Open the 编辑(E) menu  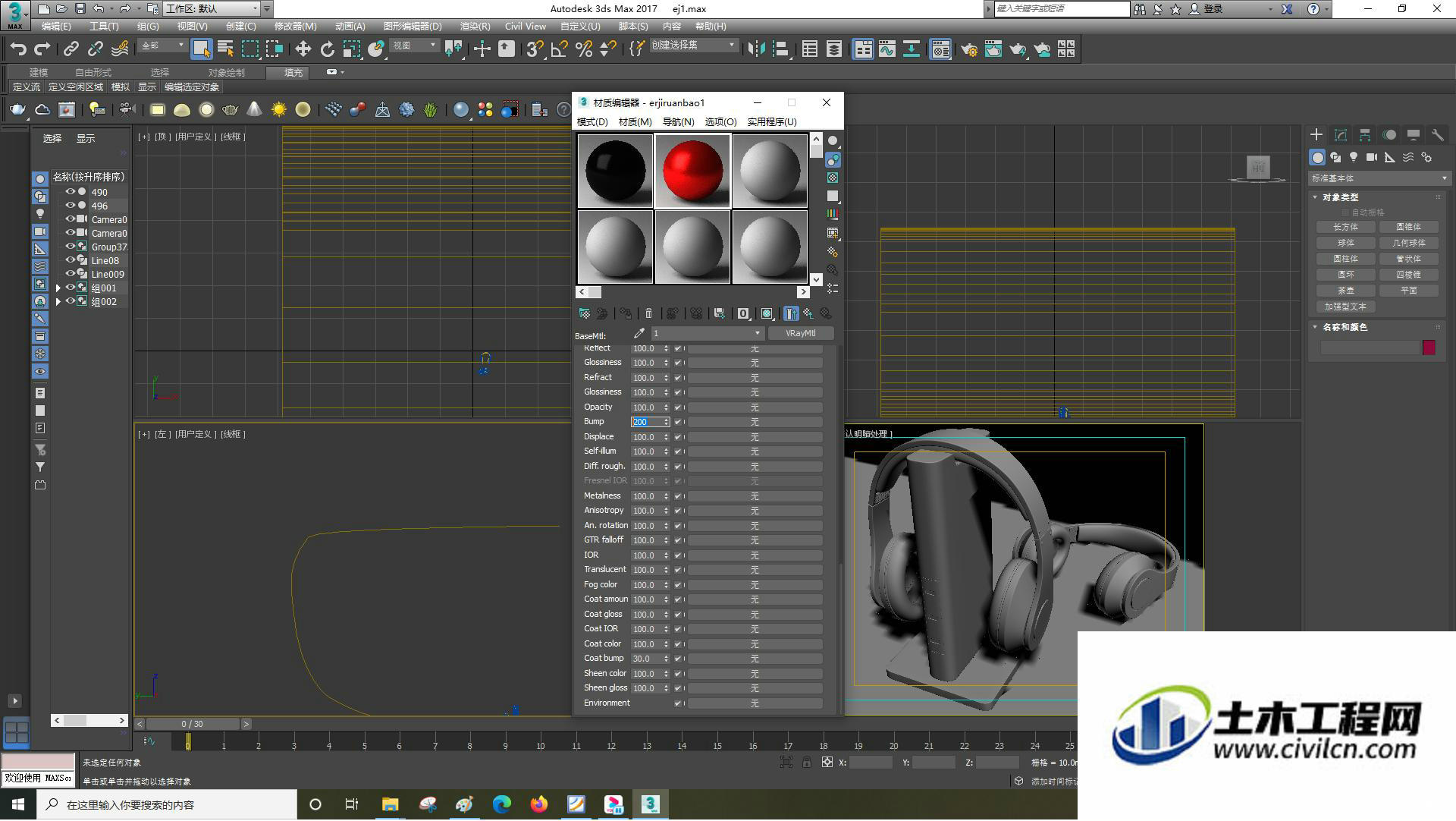point(56,27)
